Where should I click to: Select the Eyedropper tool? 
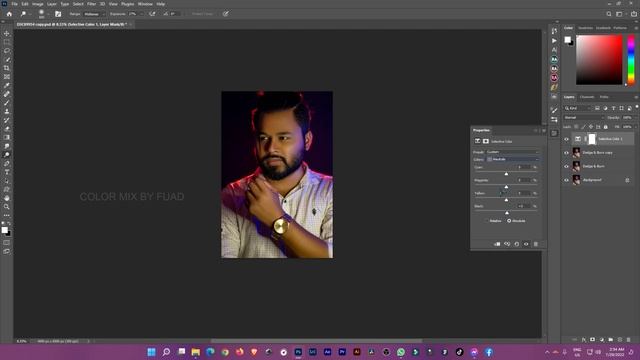[7, 85]
